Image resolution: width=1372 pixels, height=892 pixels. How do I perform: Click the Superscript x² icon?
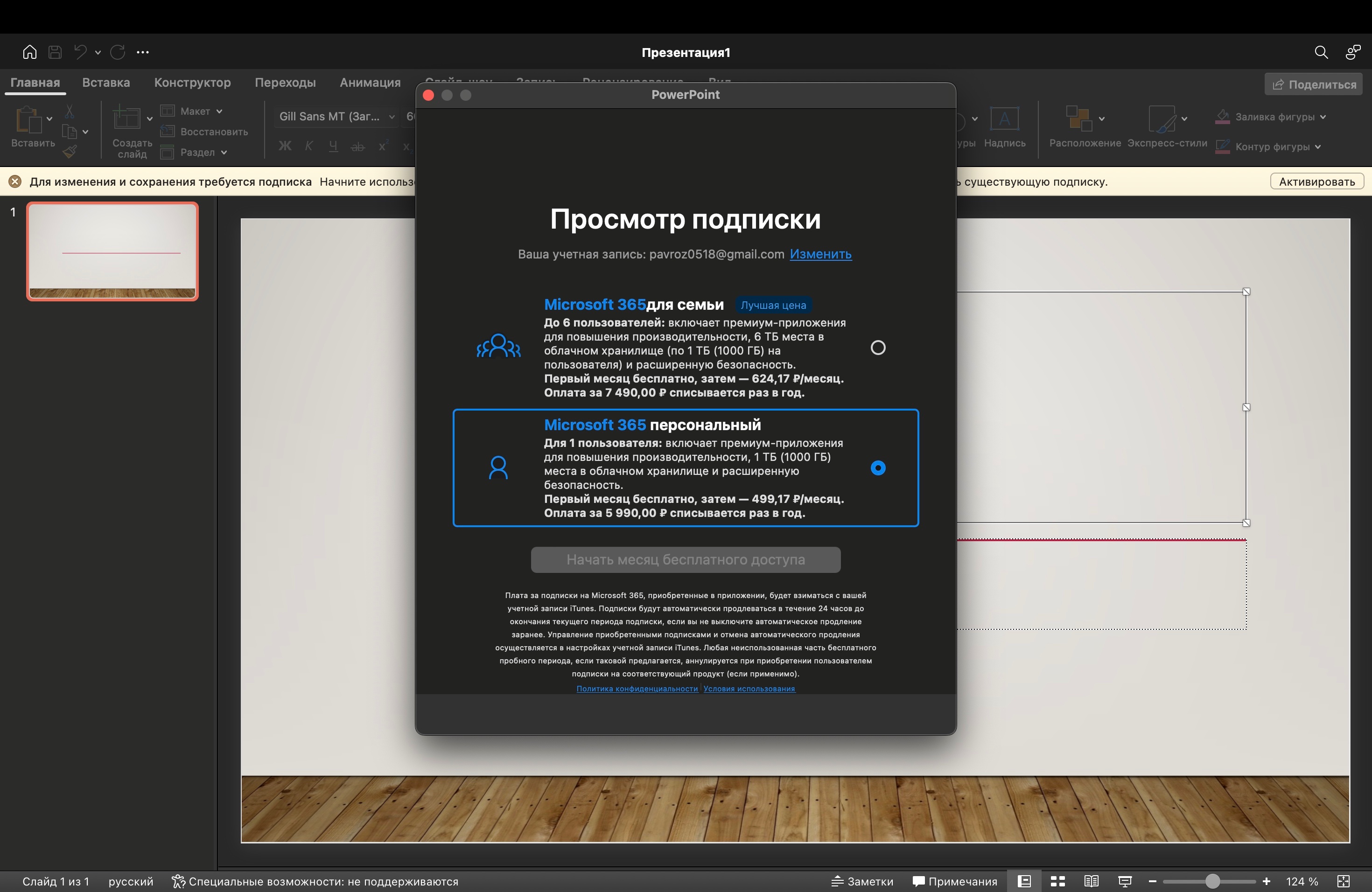pyautogui.click(x=383, y=146)
